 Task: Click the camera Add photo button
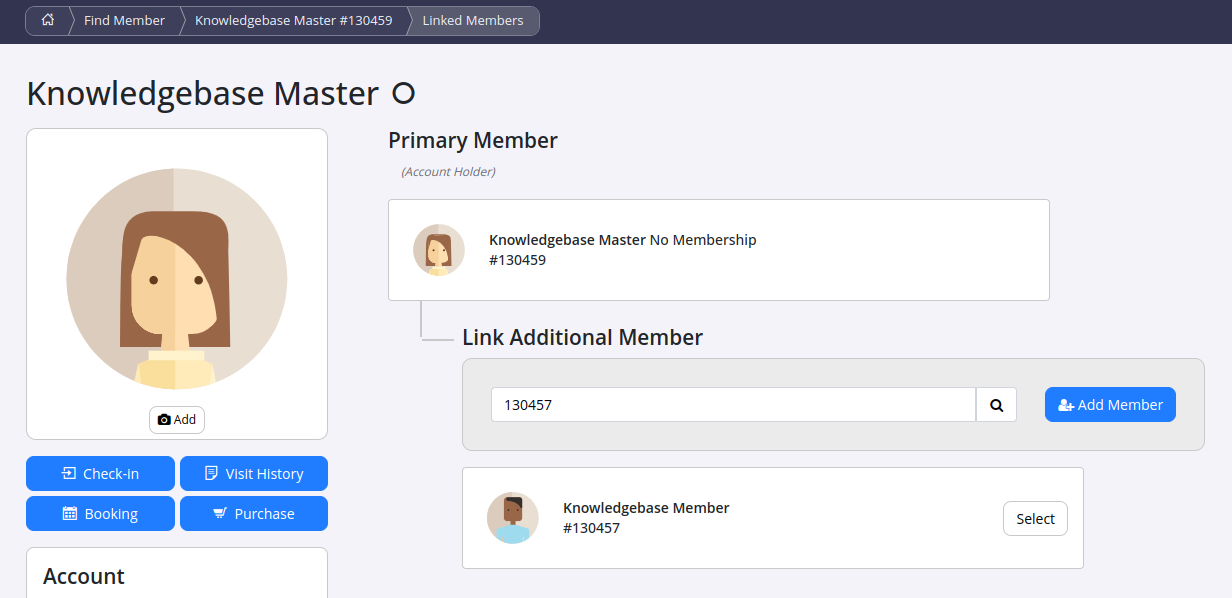tap(177, 420)
